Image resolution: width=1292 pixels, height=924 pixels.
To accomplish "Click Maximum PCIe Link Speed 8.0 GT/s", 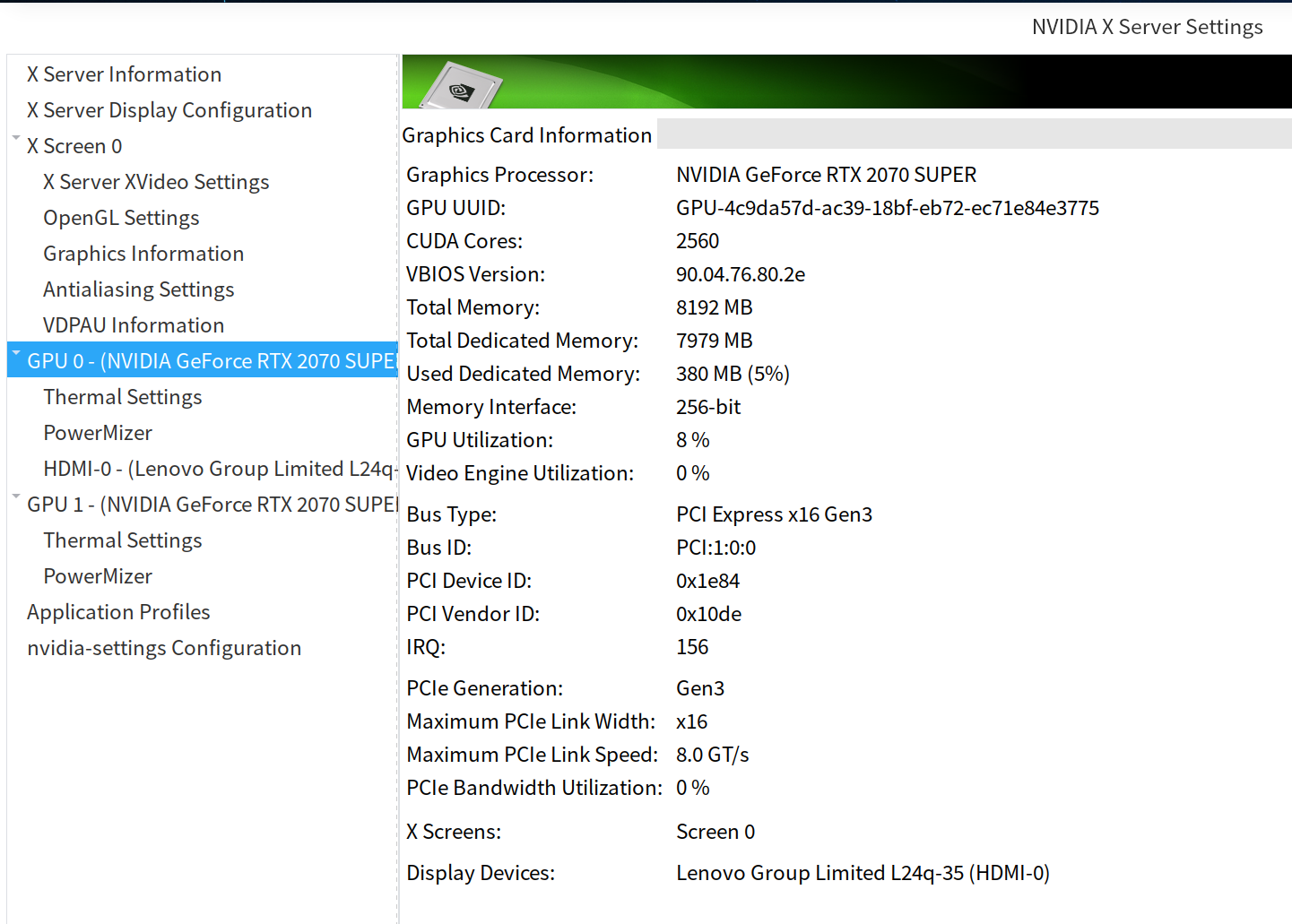I will tap(713, 755).
